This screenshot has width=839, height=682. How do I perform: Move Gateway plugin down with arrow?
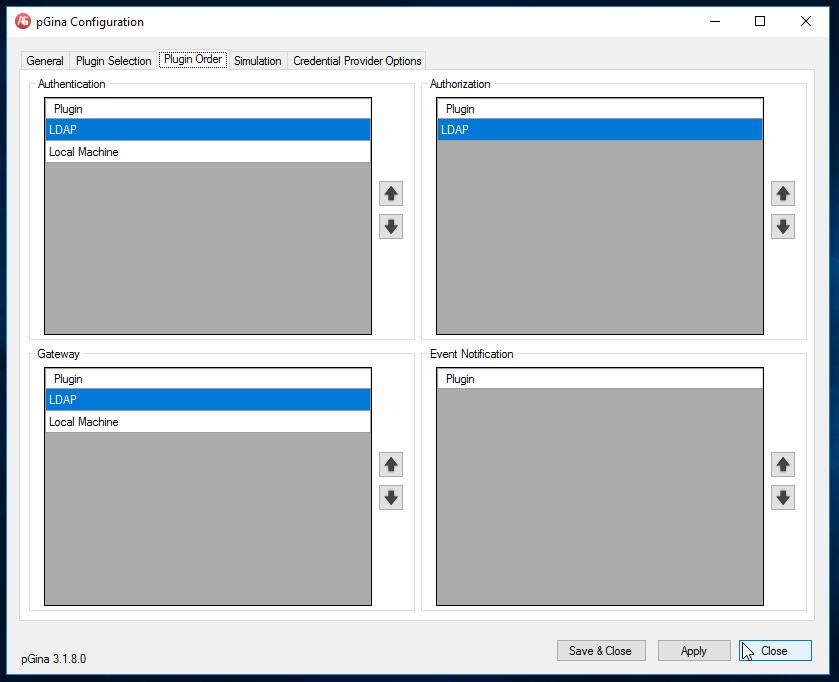coord(391,498)
